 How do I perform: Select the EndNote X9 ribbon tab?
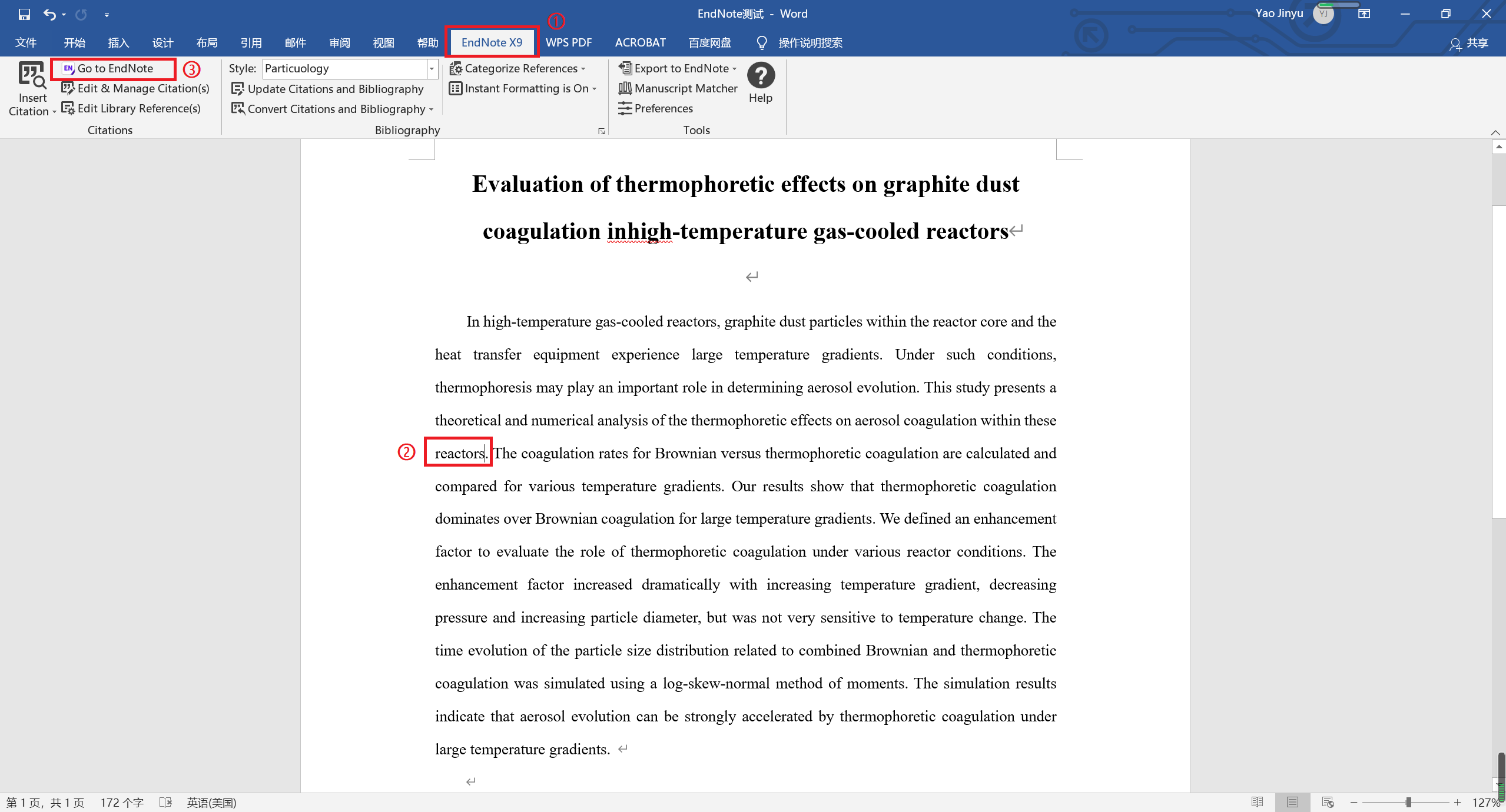492,42
